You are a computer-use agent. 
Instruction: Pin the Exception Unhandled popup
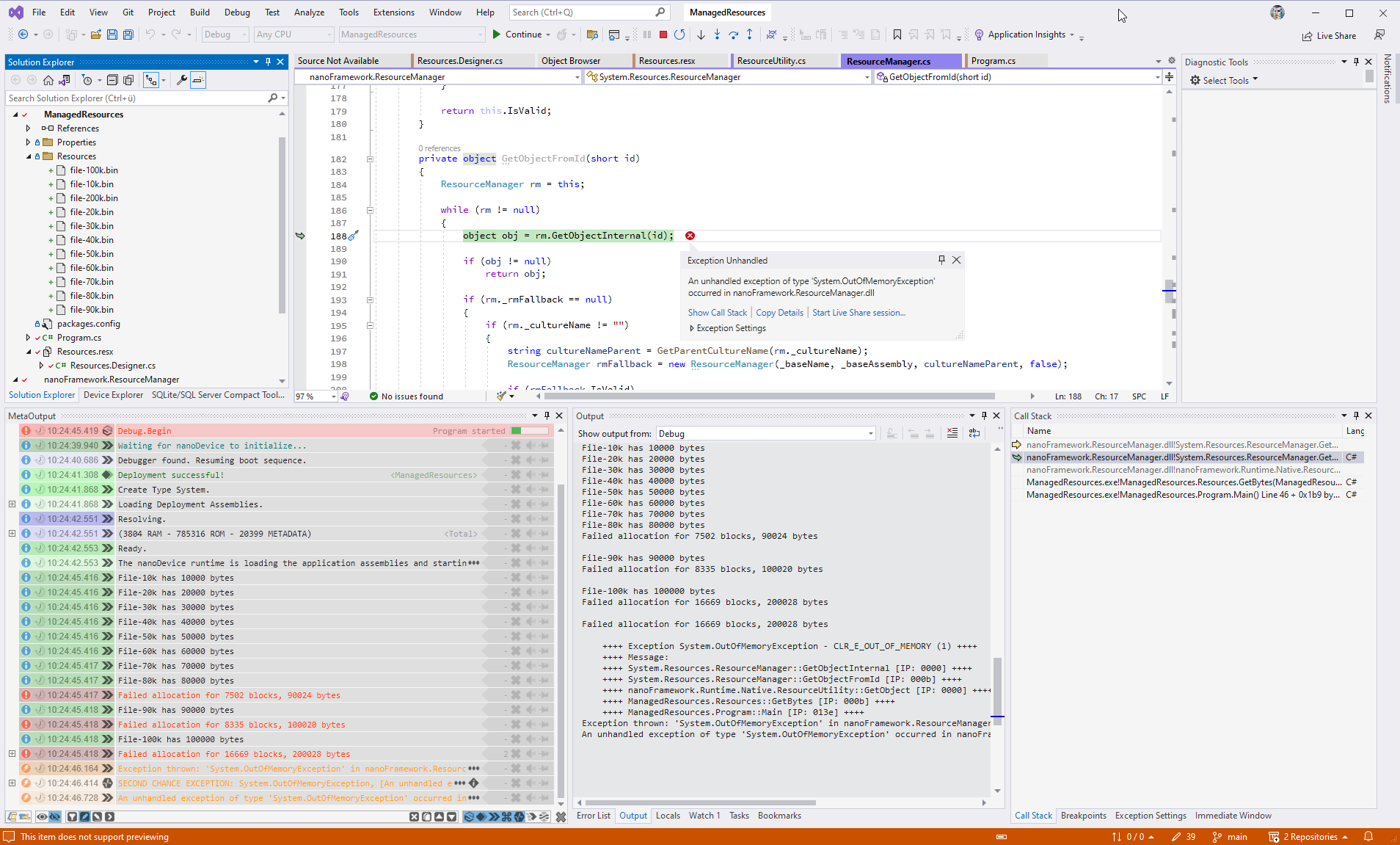[941, 260]
